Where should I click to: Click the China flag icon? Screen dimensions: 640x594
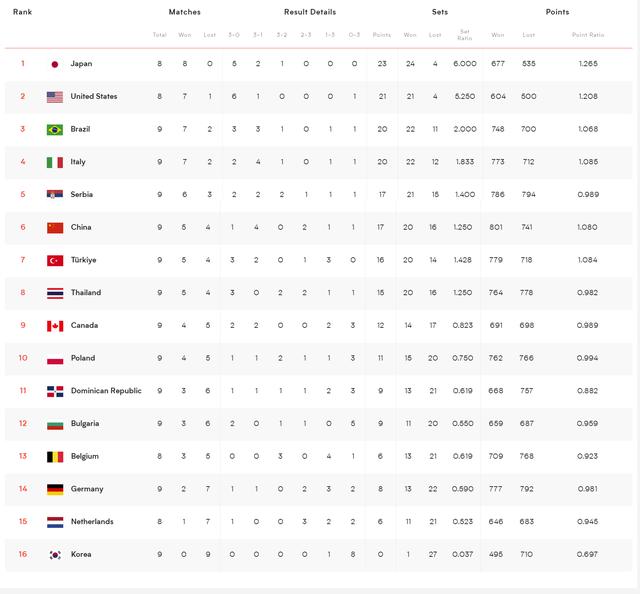55,228
